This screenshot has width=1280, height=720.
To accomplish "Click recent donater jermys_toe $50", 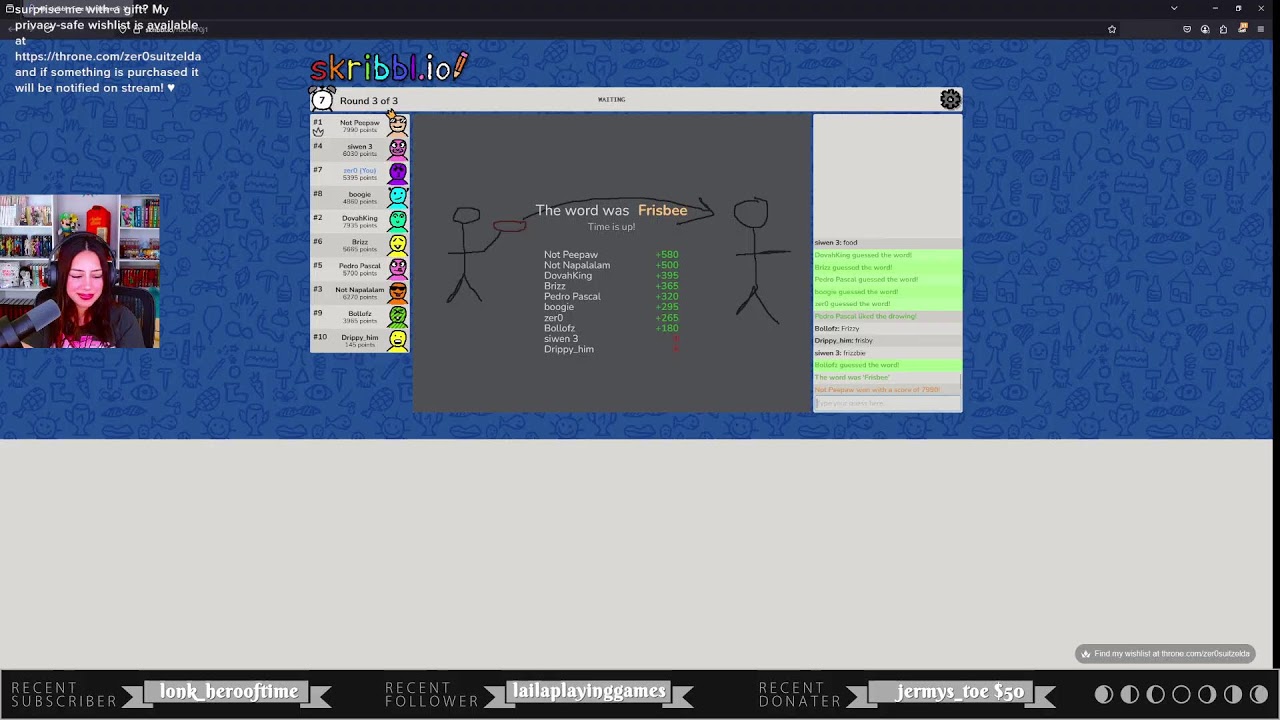I will point(960,692).
